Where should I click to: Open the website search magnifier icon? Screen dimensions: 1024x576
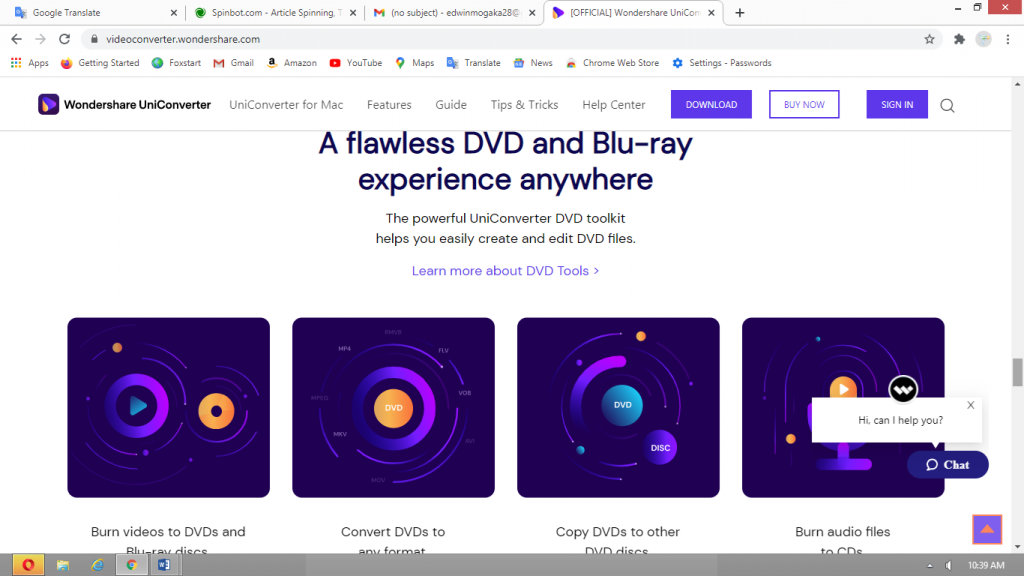click(947, 105)
